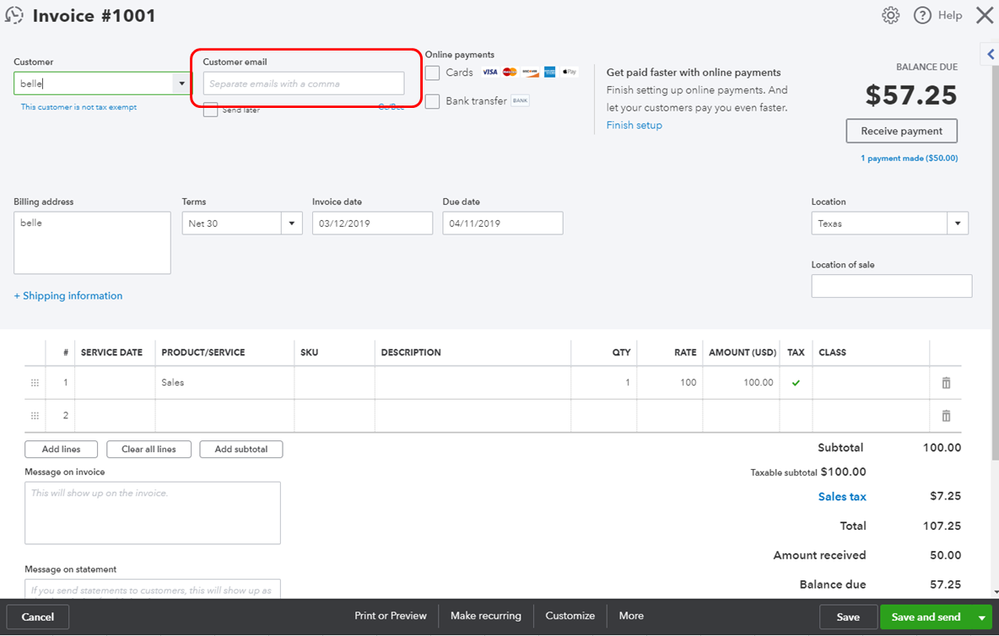This screenshot has height=636, width=999.
Task: Click the Finish setup link
Action: click(634, 126)
